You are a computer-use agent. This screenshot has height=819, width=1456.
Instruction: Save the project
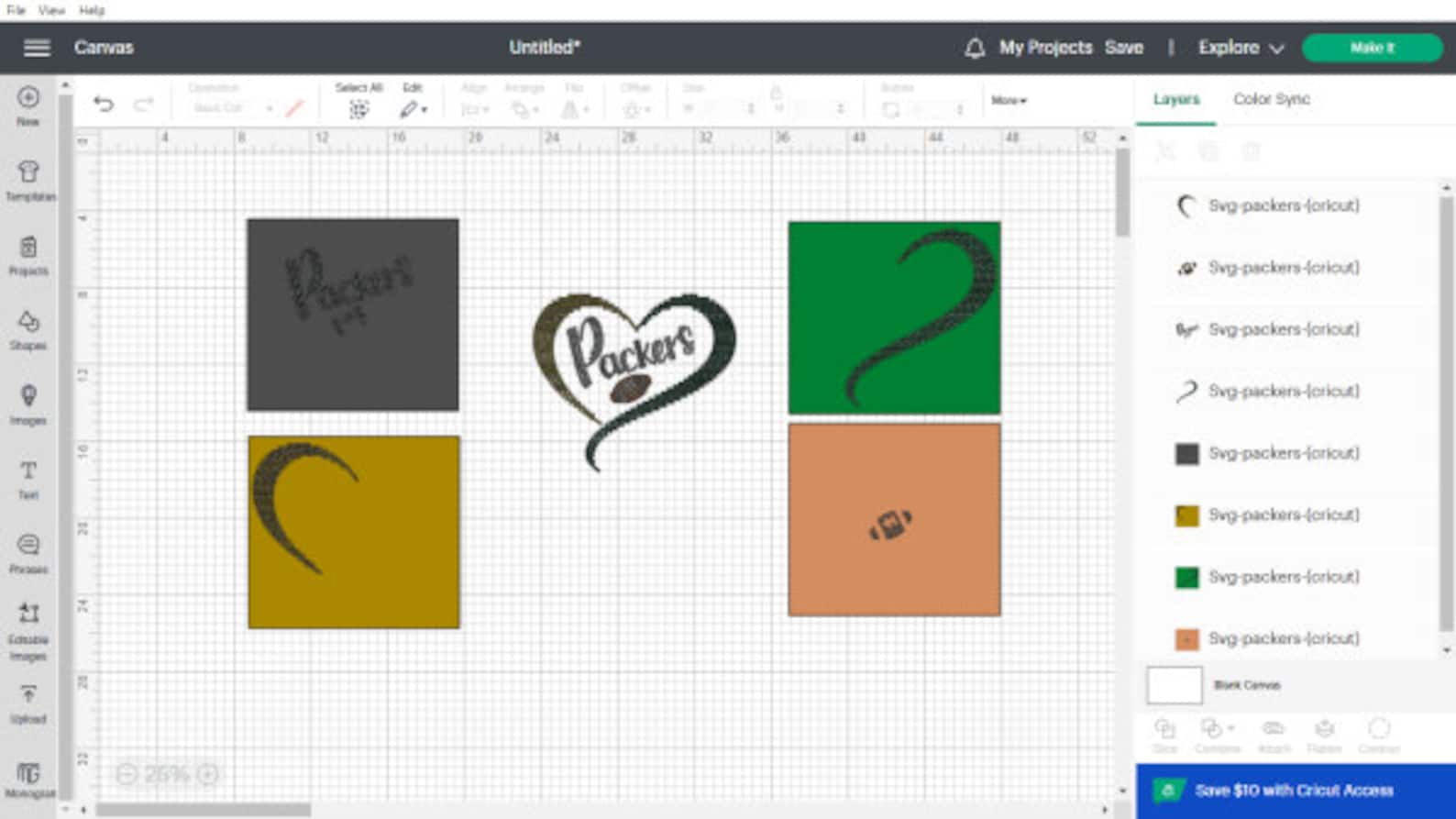(x=1123, y=48)
